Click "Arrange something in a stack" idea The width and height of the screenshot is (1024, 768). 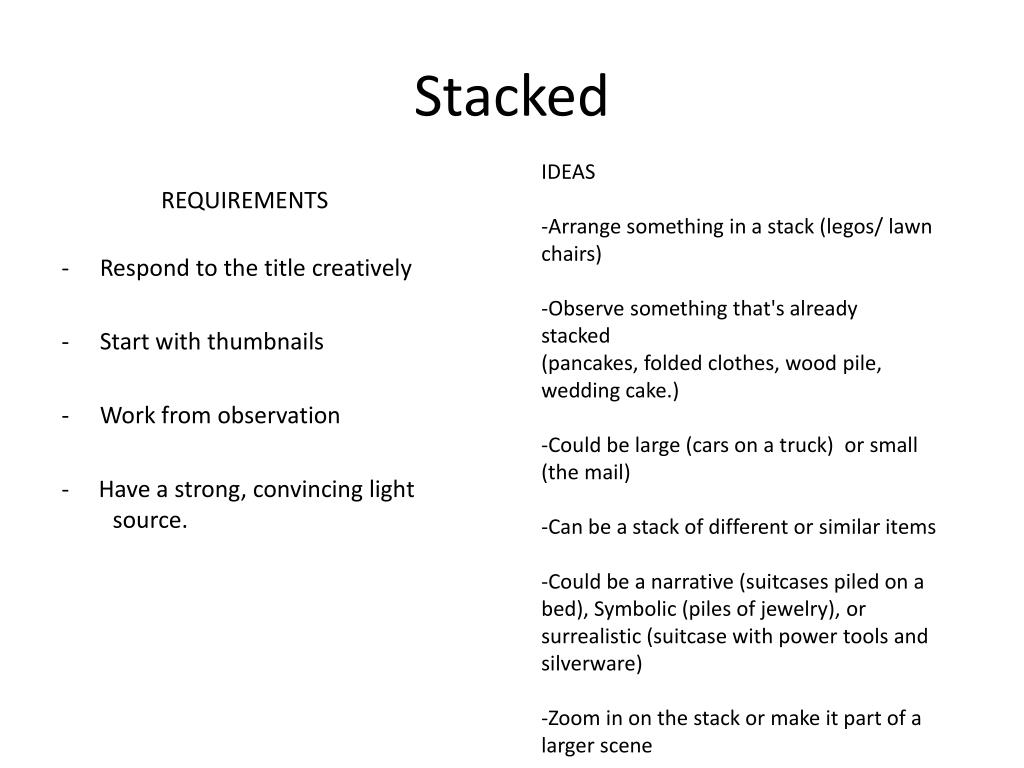(678, 227)
